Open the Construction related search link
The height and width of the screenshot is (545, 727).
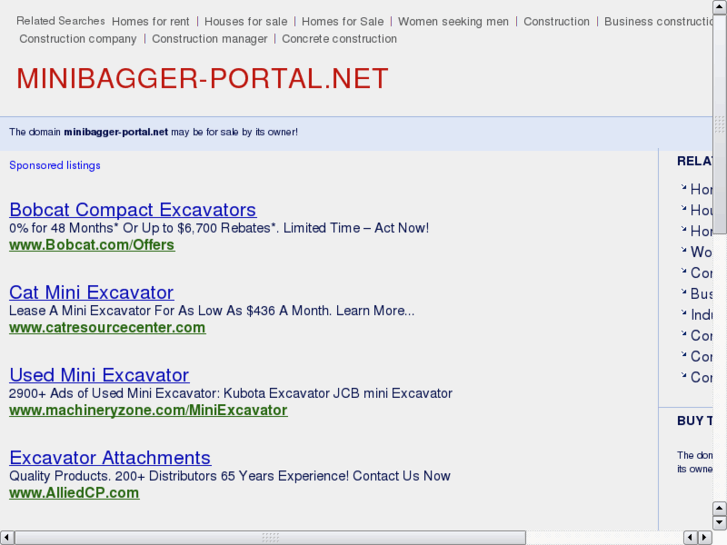point(556,22)
